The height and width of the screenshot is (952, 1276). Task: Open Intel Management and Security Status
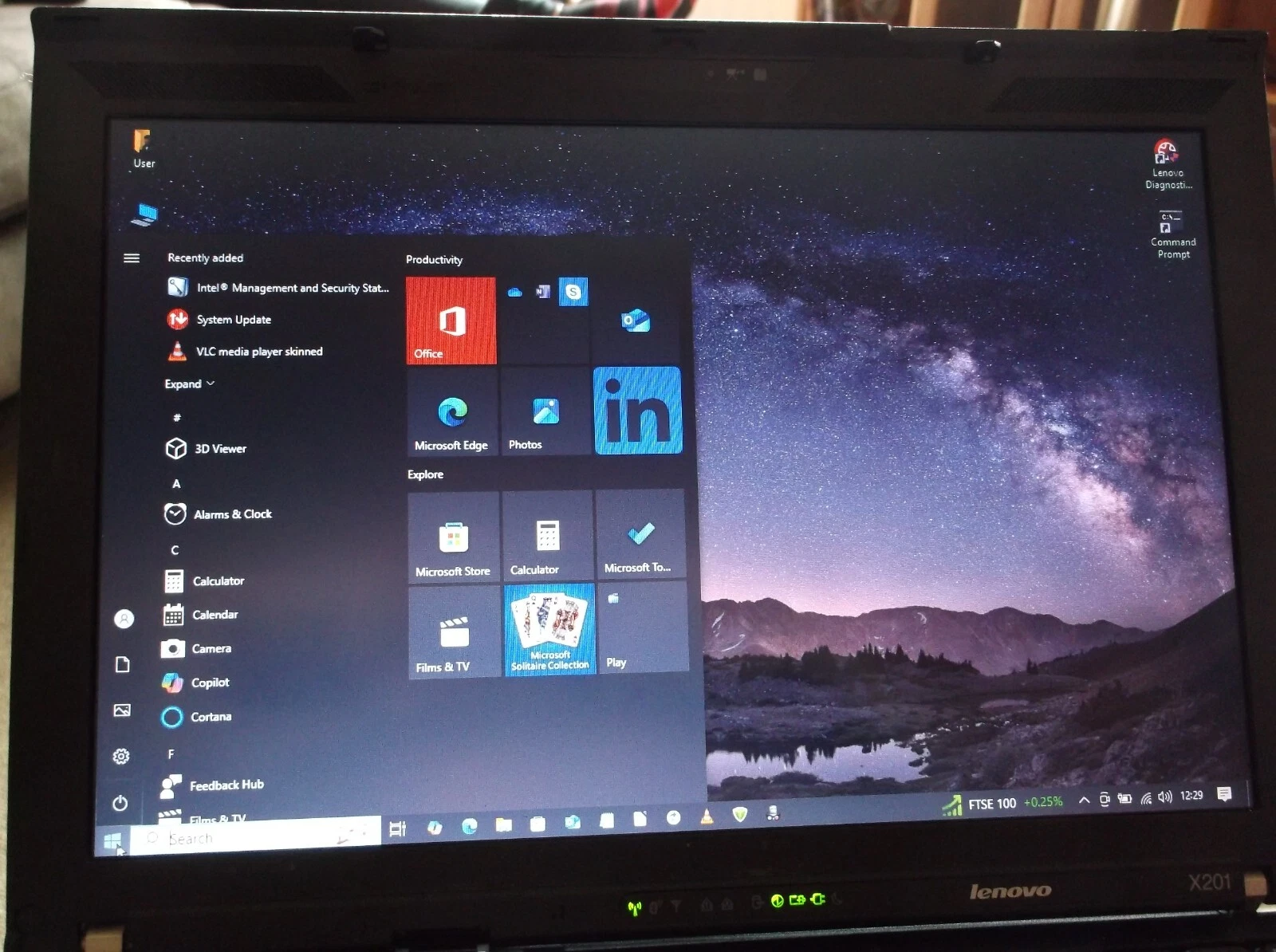(278, 288)
